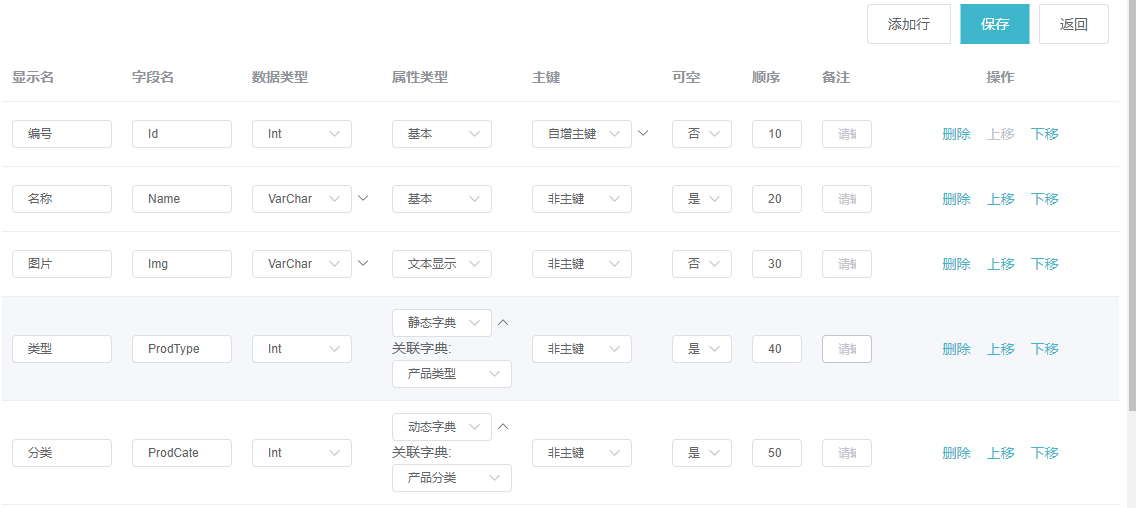
Task: Open the 产品类型 associated dictionary dropdown
Action: point(452,374)
